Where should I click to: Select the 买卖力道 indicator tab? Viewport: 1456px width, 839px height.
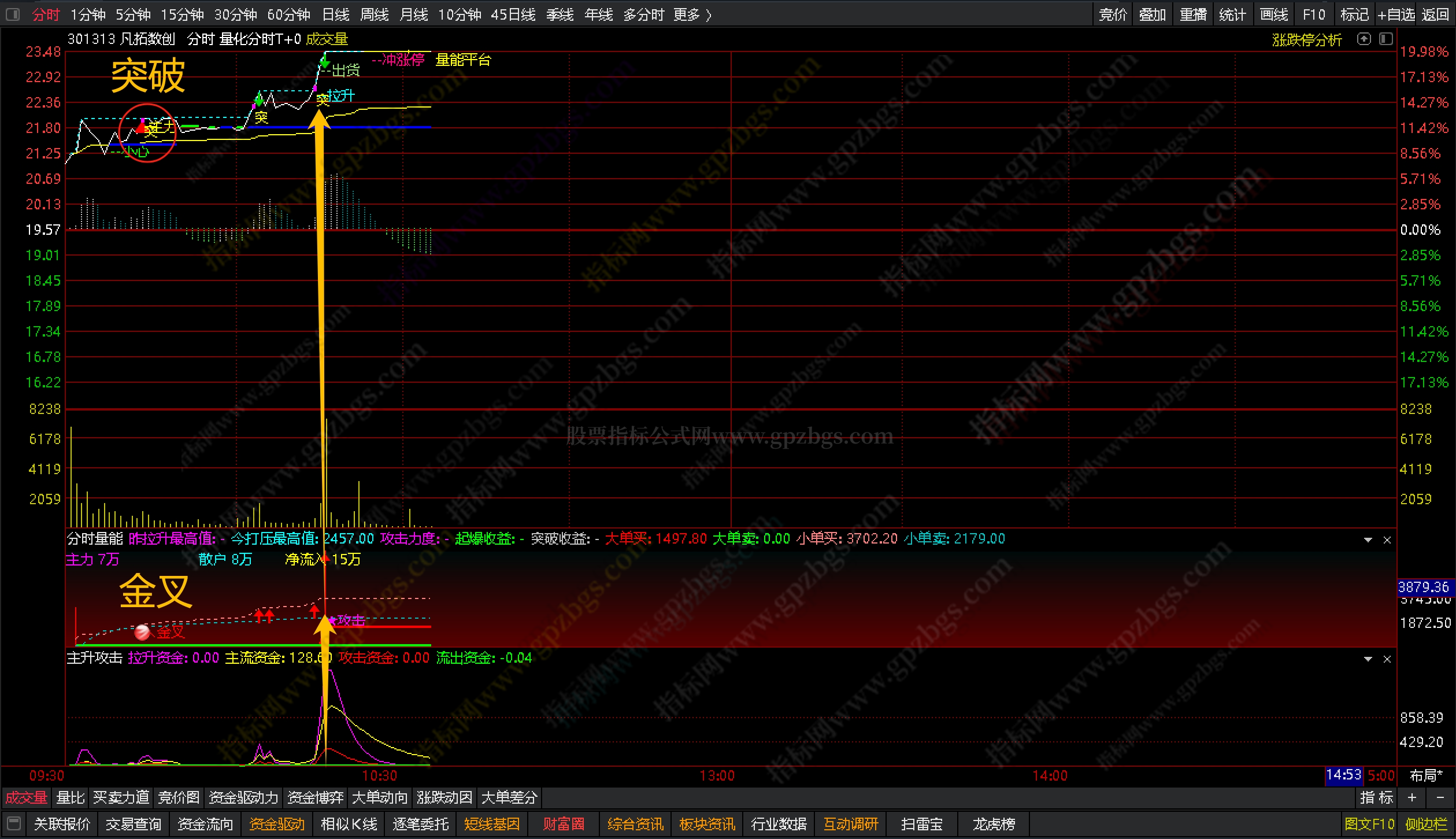coord(121,798)
